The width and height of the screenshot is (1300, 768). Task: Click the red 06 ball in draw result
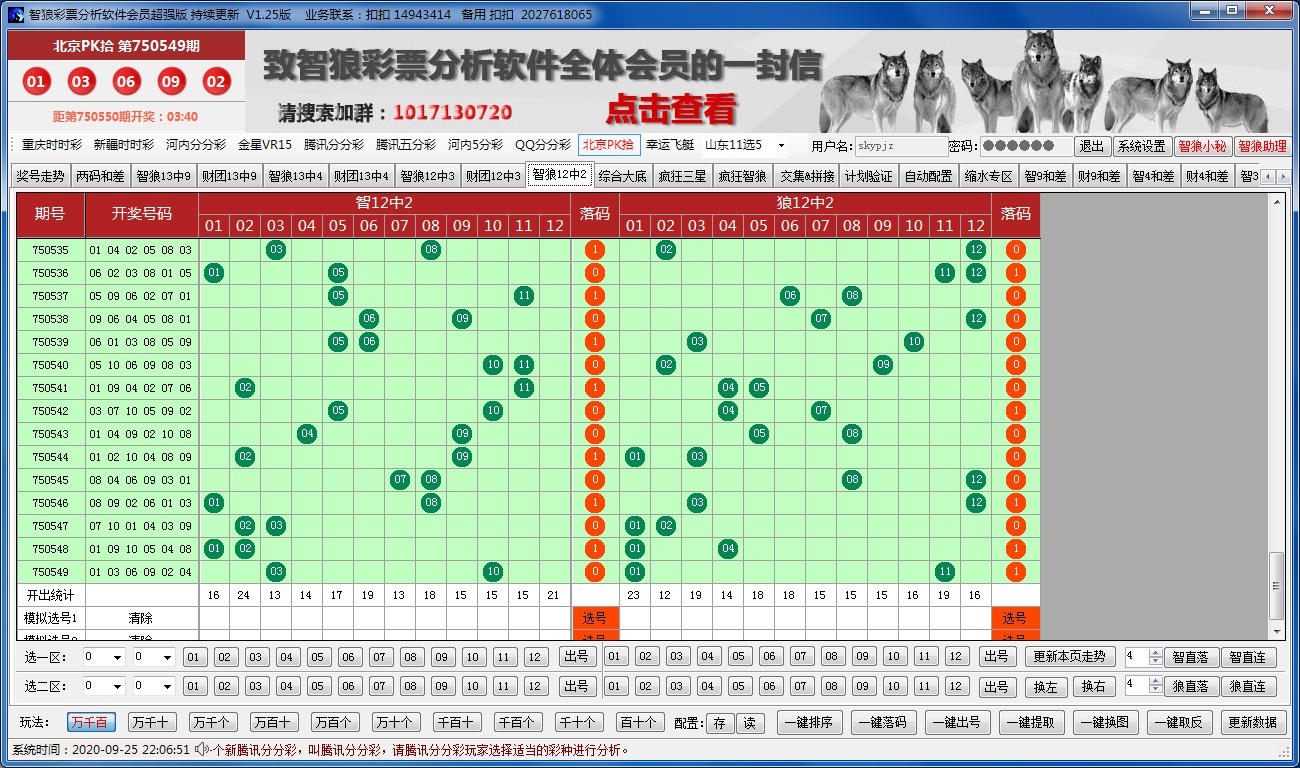pyautogui.click(x=126, y=82)
